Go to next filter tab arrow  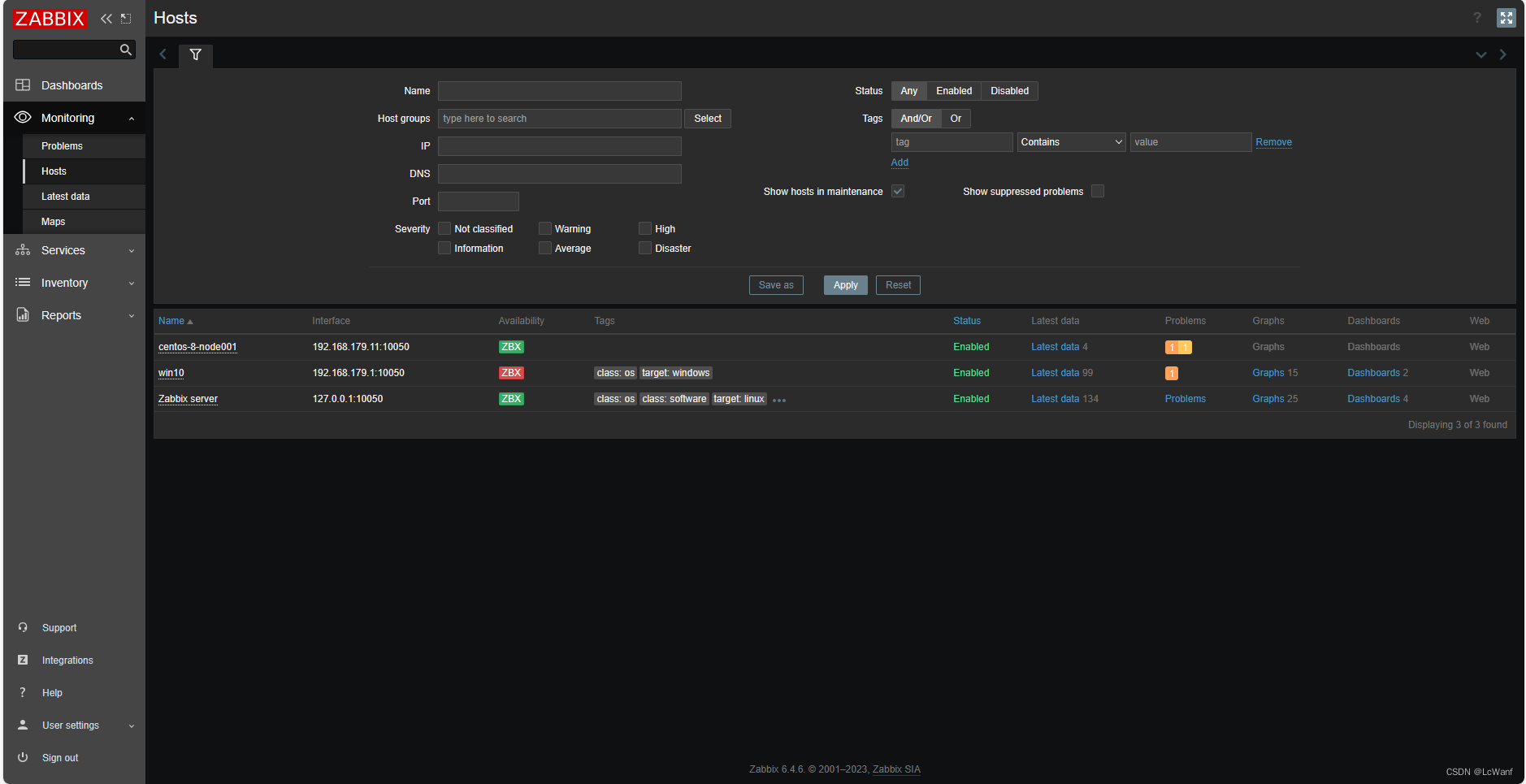(x=1502, y=54)
